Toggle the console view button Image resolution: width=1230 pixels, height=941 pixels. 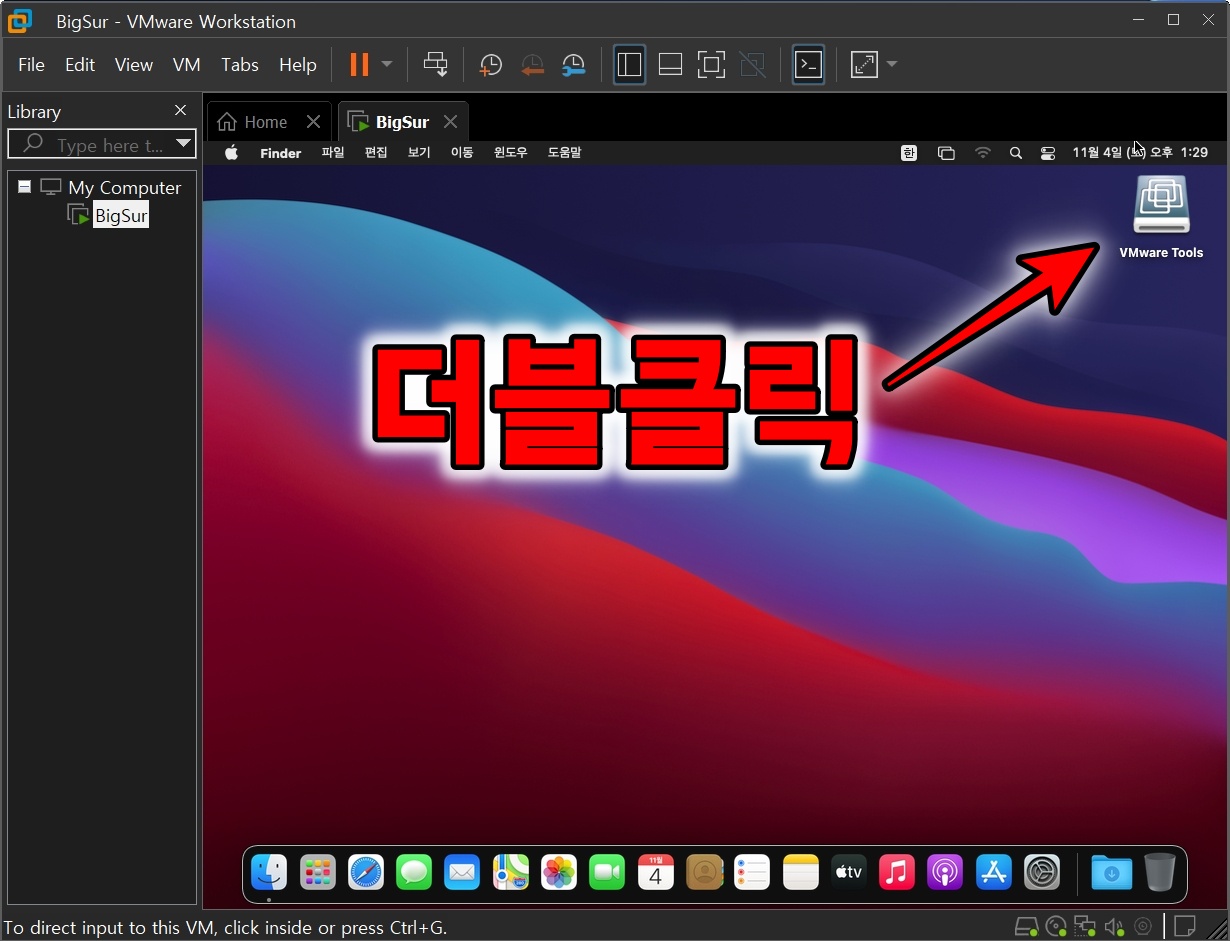[808, 65]
